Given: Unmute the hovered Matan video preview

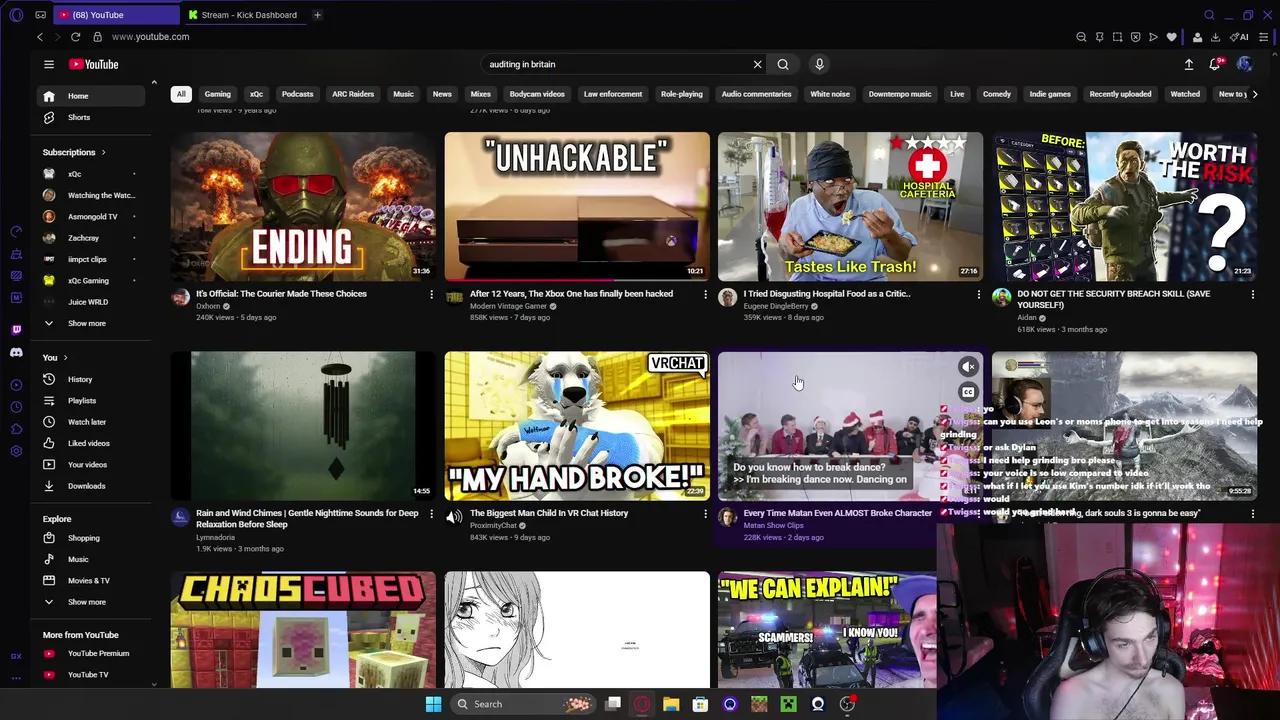Looking at the screenshot, I should [x=968, y=367].
